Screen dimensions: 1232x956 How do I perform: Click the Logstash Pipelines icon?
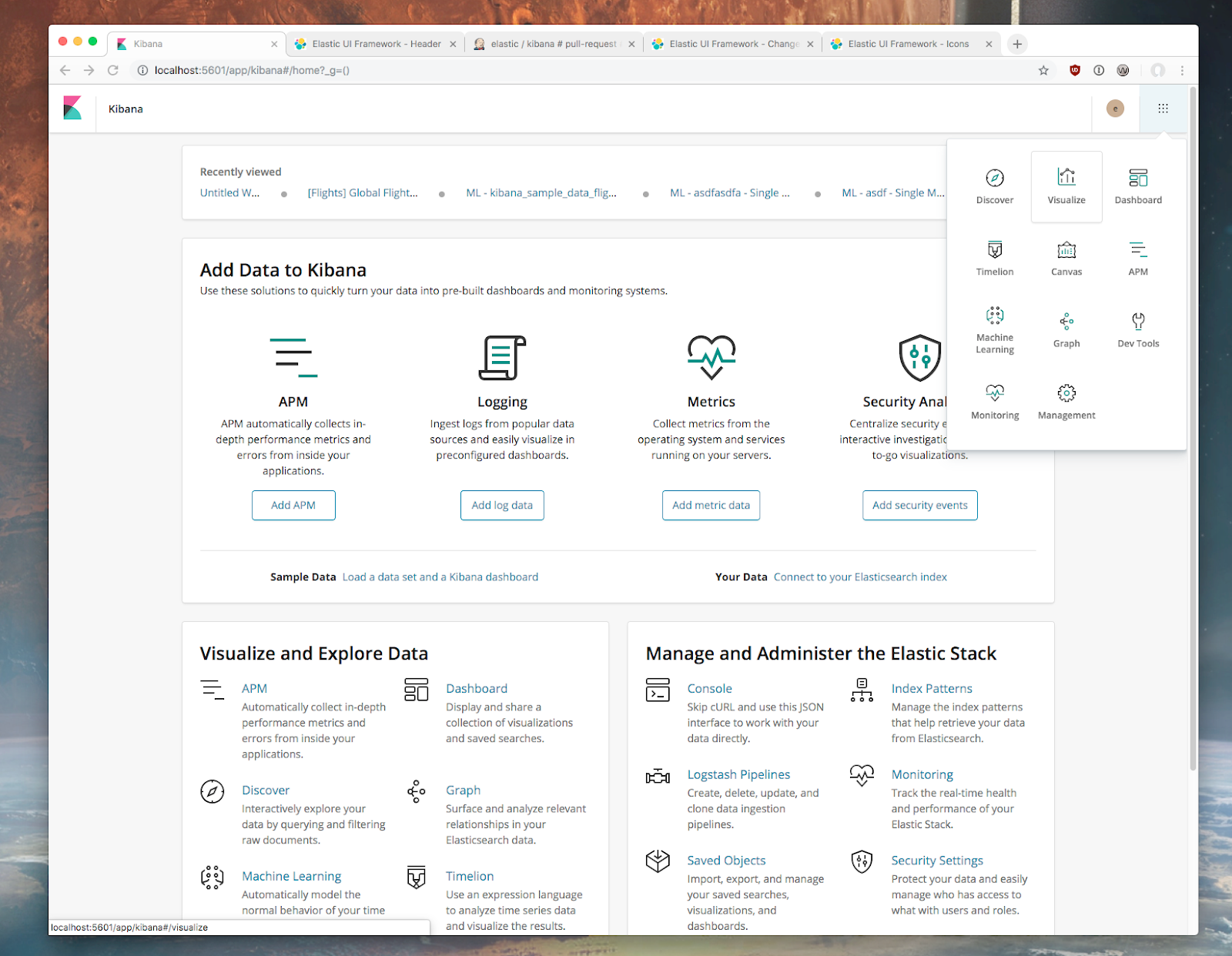(658, 776)
